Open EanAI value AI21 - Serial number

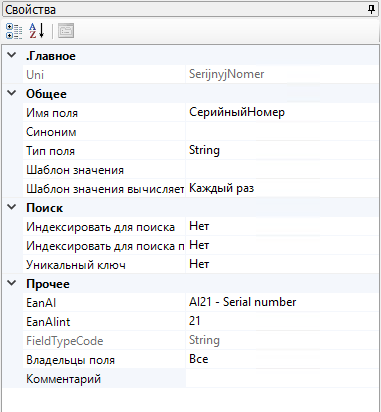tap(282, 302)
